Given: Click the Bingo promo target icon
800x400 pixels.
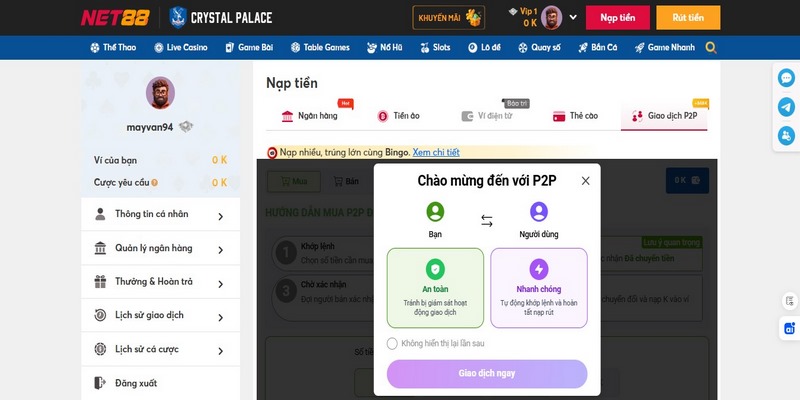Looking at the screenshot, I should (272, 153).
